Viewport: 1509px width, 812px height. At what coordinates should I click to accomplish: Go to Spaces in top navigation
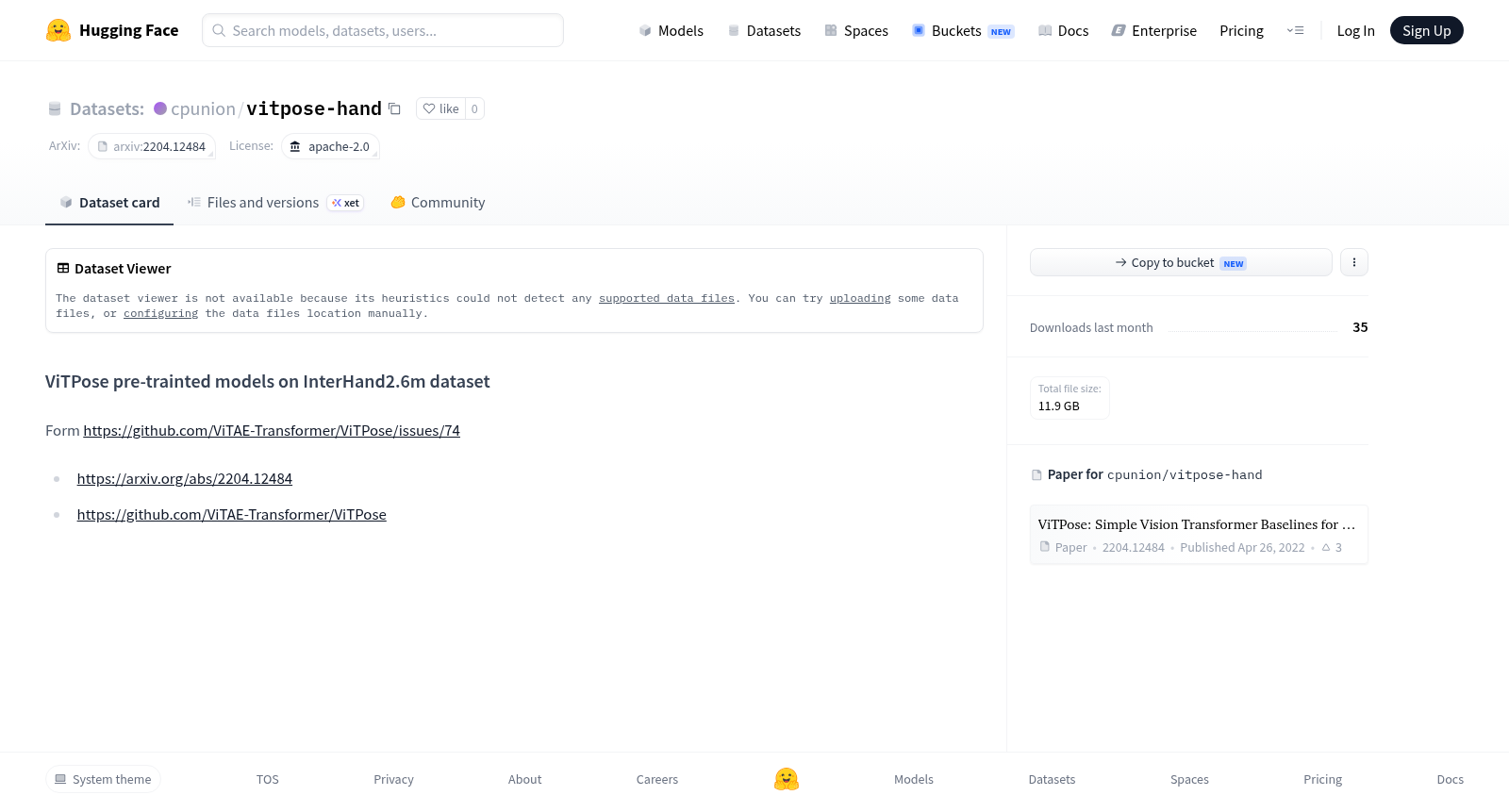[x=856, y=30]
